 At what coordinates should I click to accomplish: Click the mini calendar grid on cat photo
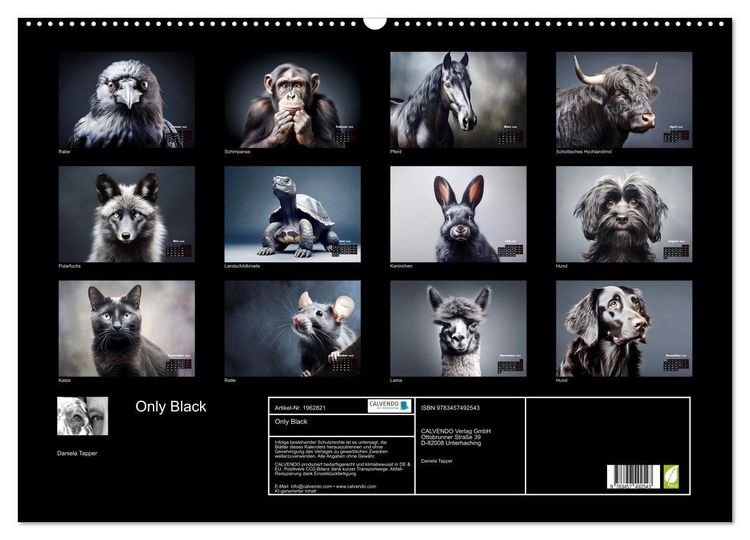click(178, 364)
